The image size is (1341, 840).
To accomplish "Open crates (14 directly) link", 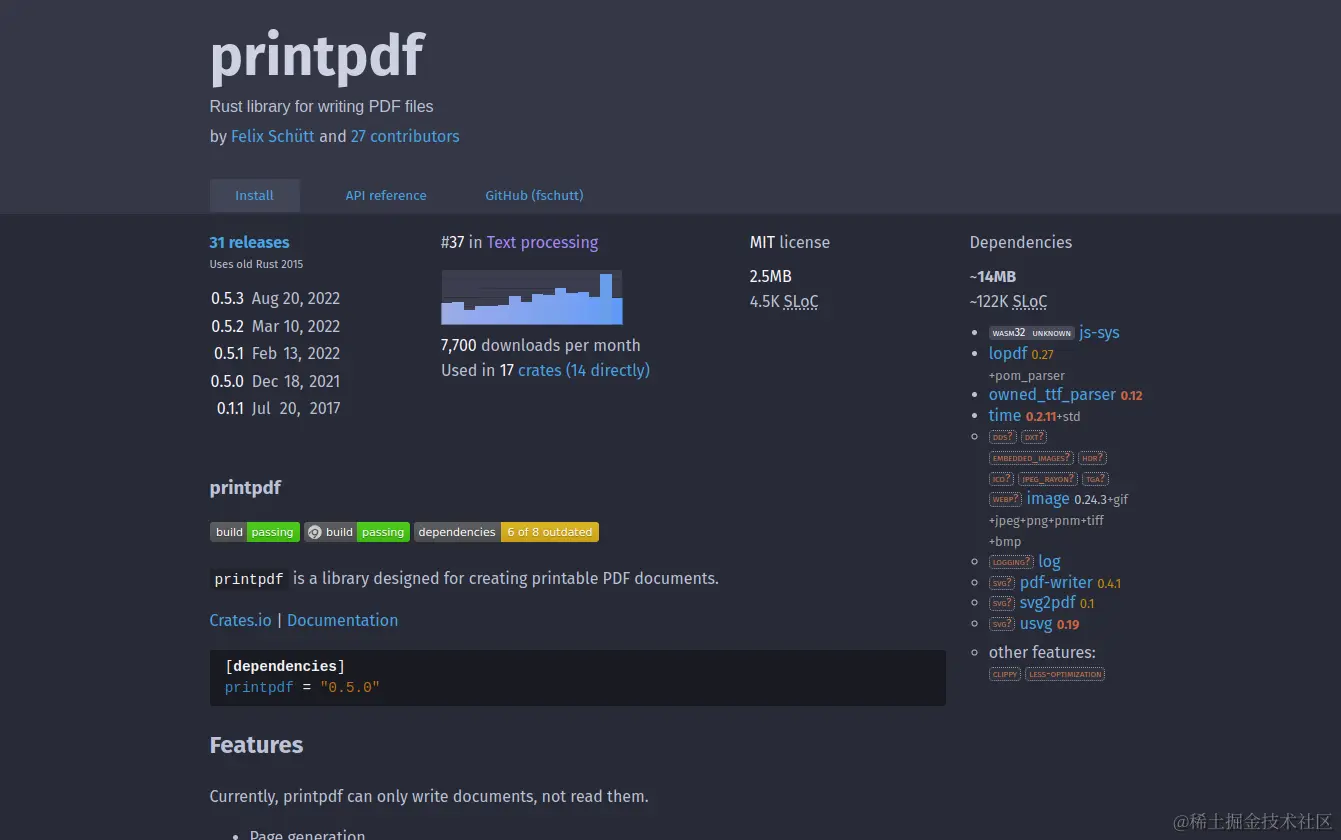I will (584, 370).
